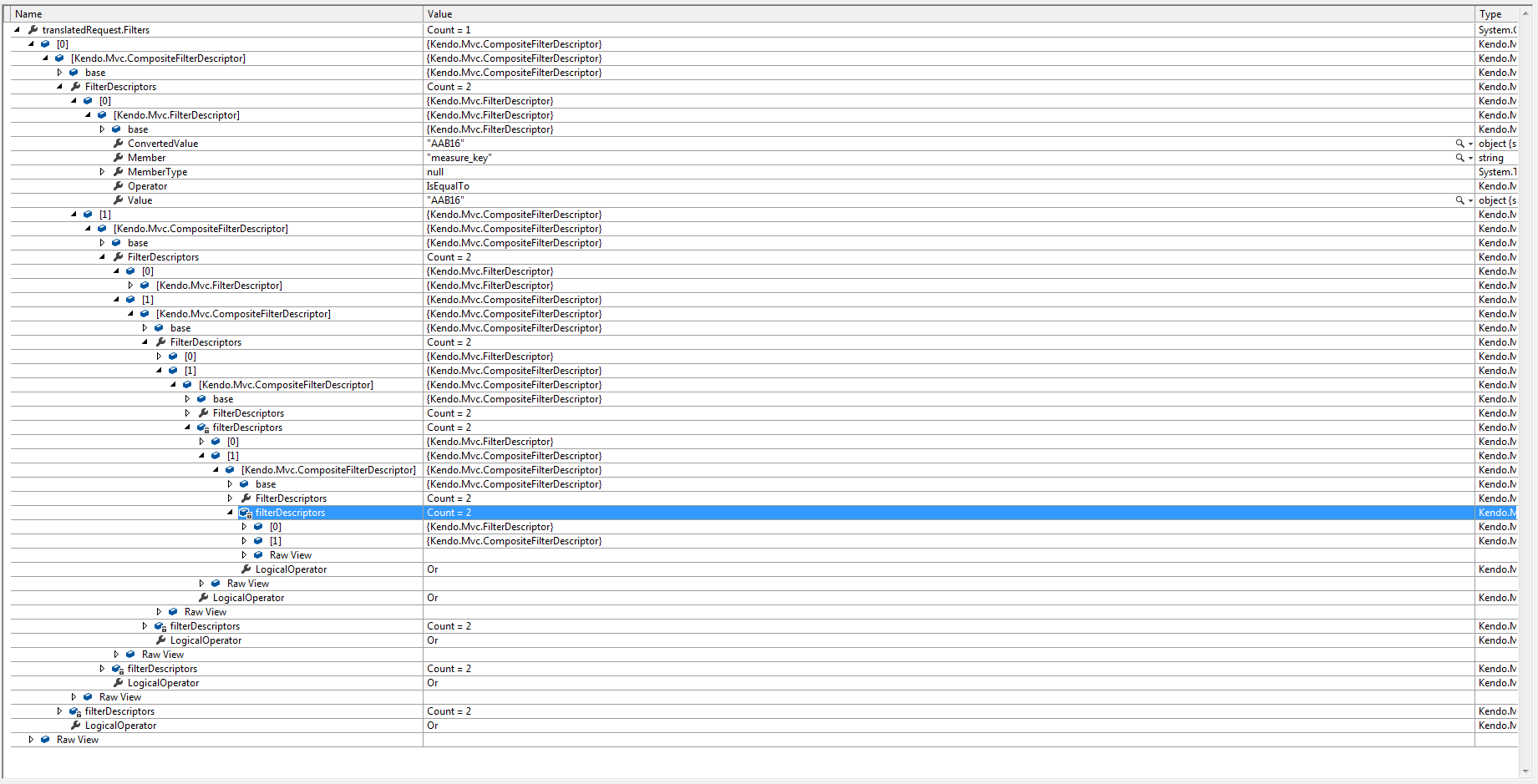Expand the FilterDescriptors node directly above the highlighted row
The width and height of the screenshot is (1538, 784).
click(230, 498)
